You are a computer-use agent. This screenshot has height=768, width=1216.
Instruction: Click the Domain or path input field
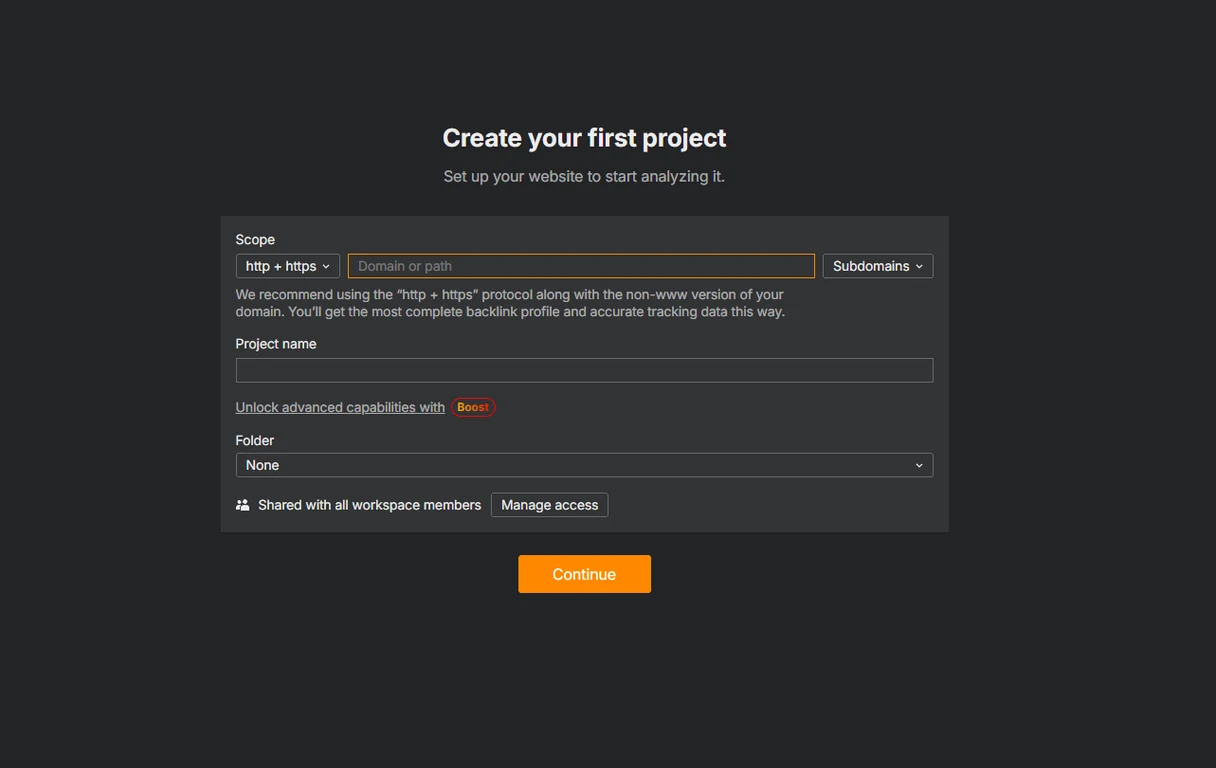(x=581, y=266)
